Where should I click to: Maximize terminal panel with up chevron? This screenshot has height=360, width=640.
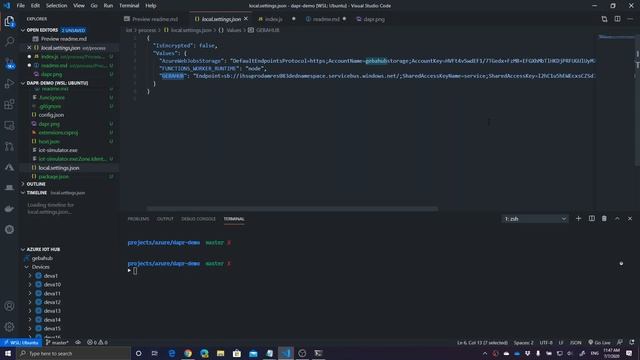pos(617,219)
